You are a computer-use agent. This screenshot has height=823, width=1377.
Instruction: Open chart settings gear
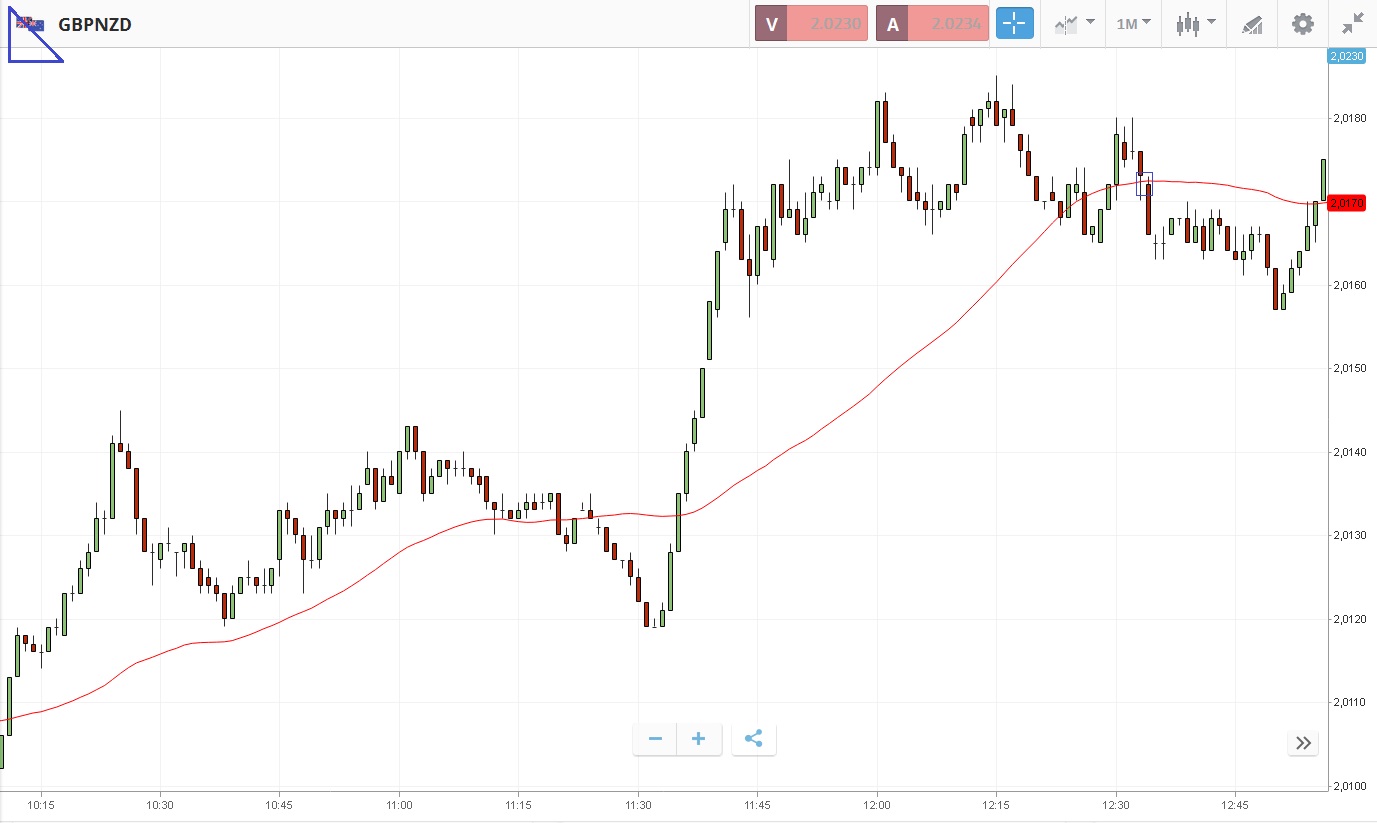(x=1302, y=23)
